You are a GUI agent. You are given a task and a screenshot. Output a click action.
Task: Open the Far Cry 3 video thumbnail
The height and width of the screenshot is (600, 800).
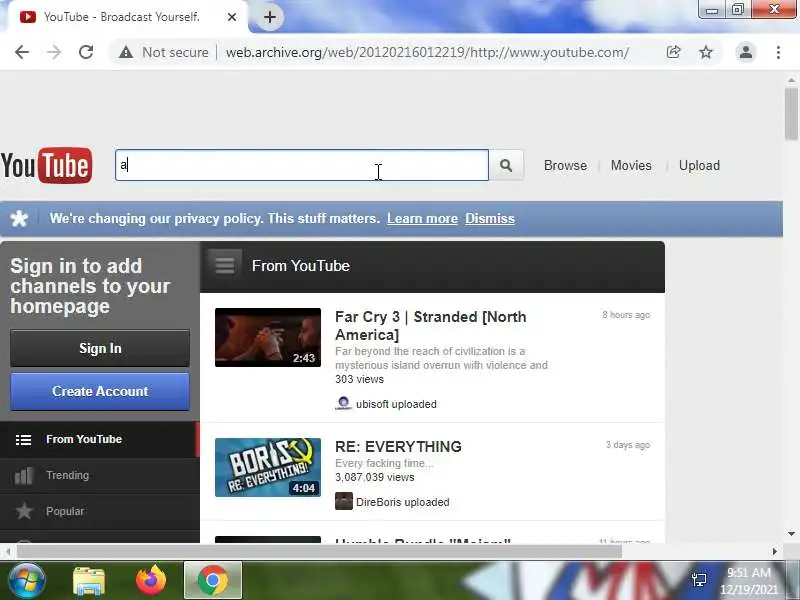pyautogui.click(x=268, y=337)
